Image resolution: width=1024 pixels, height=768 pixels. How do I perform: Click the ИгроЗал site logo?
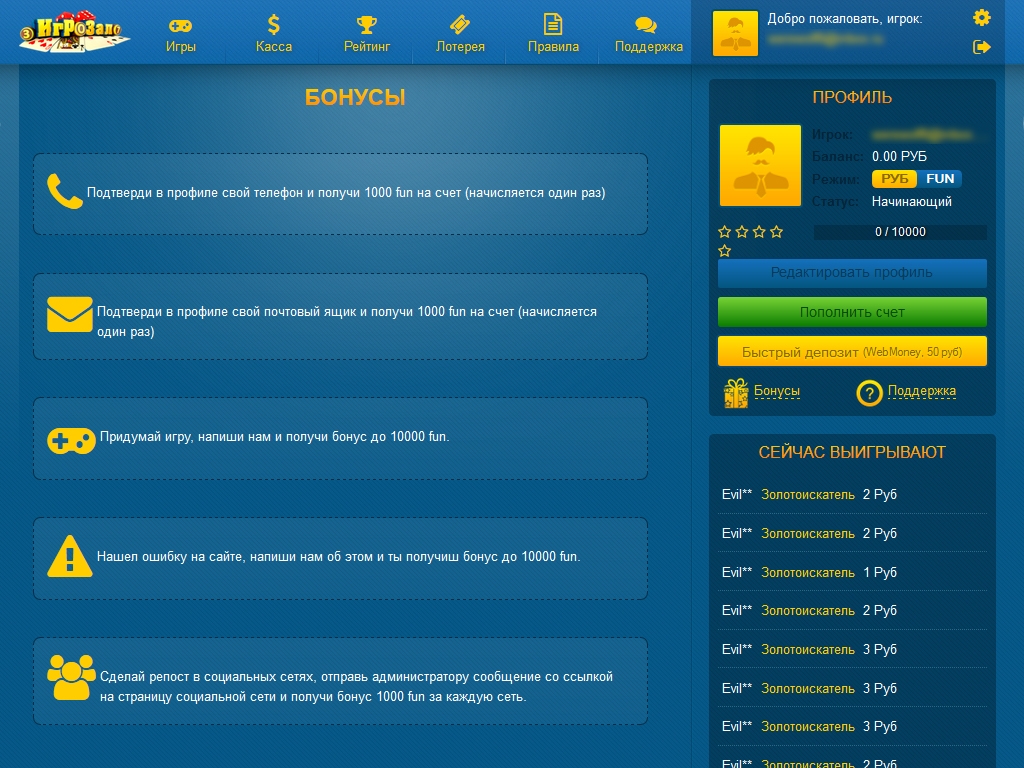tap(74, 32)
